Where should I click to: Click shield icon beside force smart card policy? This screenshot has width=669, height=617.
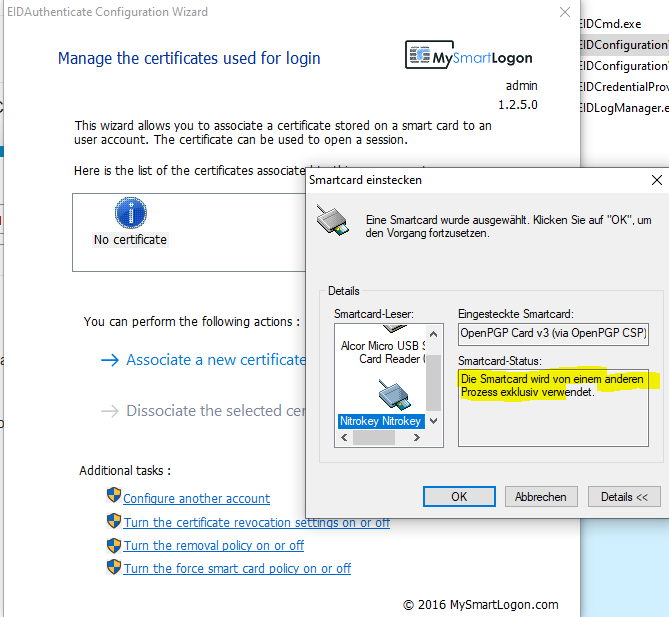(114, 567)
